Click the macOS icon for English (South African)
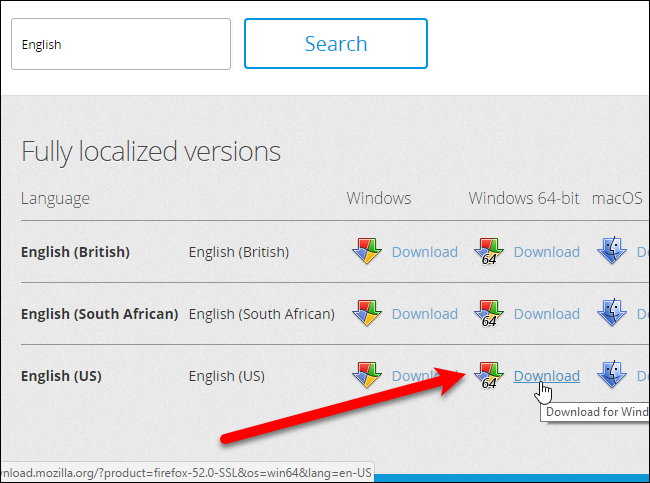The width and height of the screenshot is (650, 483). (611, 312)
